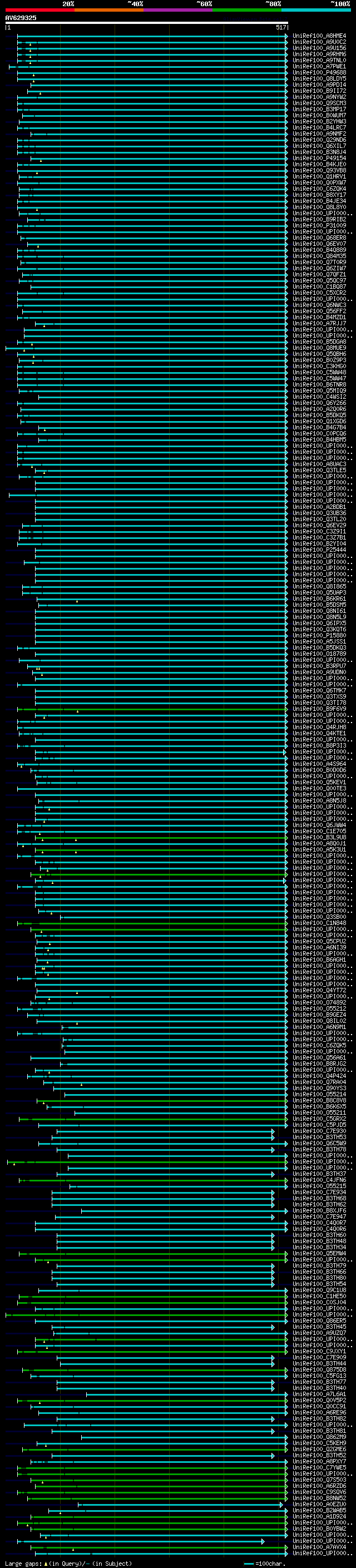Viewport: 356px width, 1568px height.
Task: Click the cyan segment of identity color scale
Action: pos(316,11)
